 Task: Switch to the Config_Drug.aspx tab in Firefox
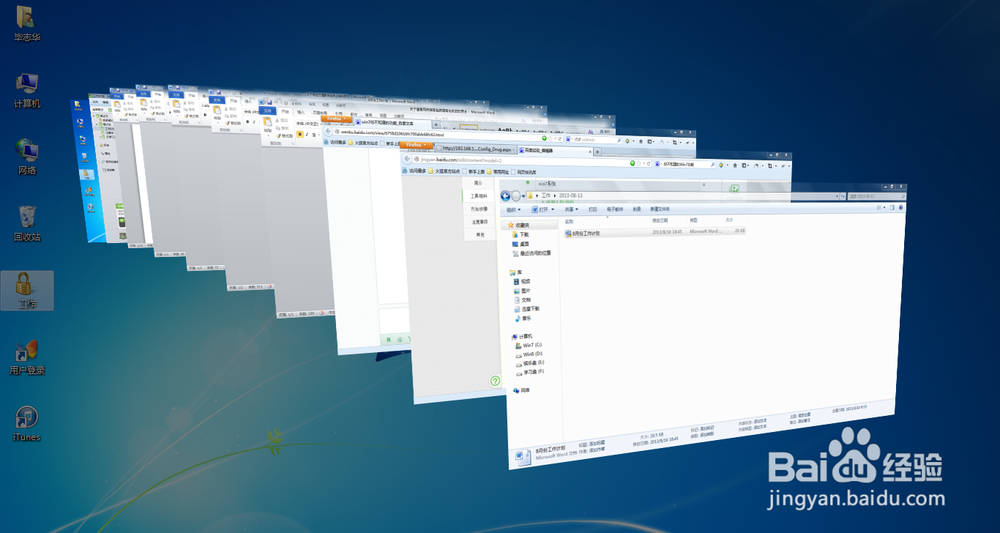coord(476,149)
